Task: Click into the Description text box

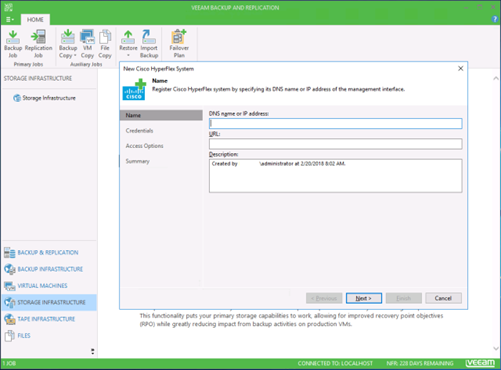Action: coord(335,176)
